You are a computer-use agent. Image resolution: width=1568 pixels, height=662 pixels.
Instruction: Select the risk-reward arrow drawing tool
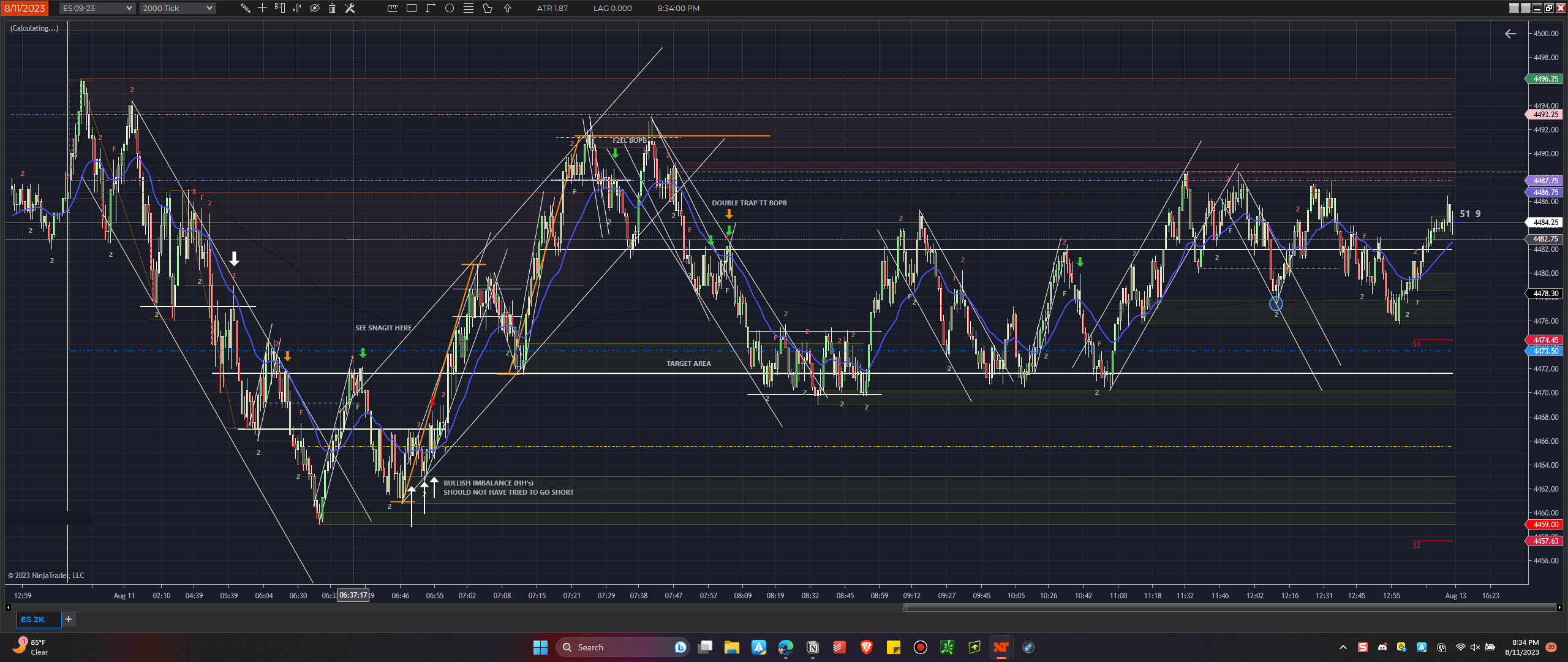pos(431,8)
